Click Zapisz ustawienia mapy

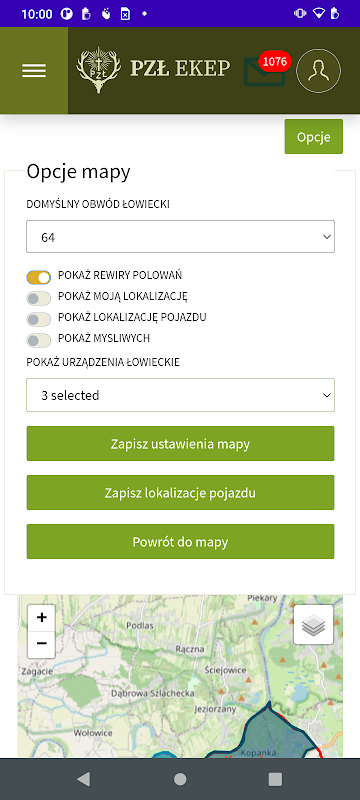181,444
